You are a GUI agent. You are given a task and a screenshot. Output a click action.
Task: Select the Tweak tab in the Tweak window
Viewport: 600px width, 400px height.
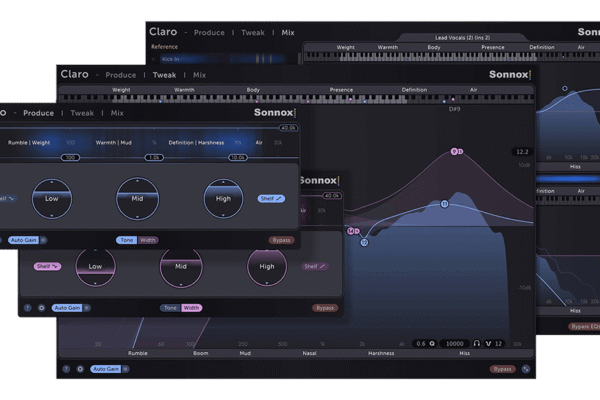(x=164, y=75)
